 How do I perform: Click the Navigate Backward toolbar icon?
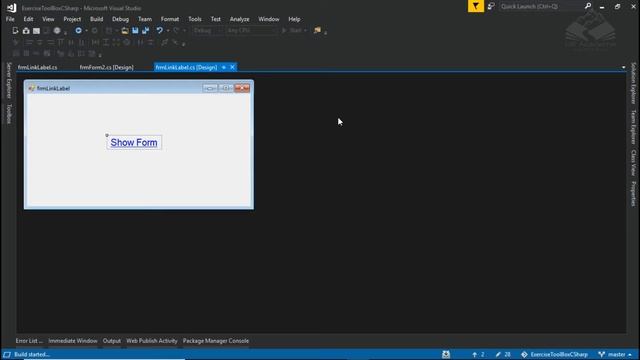pyautogui.click(x=78, y=31)
